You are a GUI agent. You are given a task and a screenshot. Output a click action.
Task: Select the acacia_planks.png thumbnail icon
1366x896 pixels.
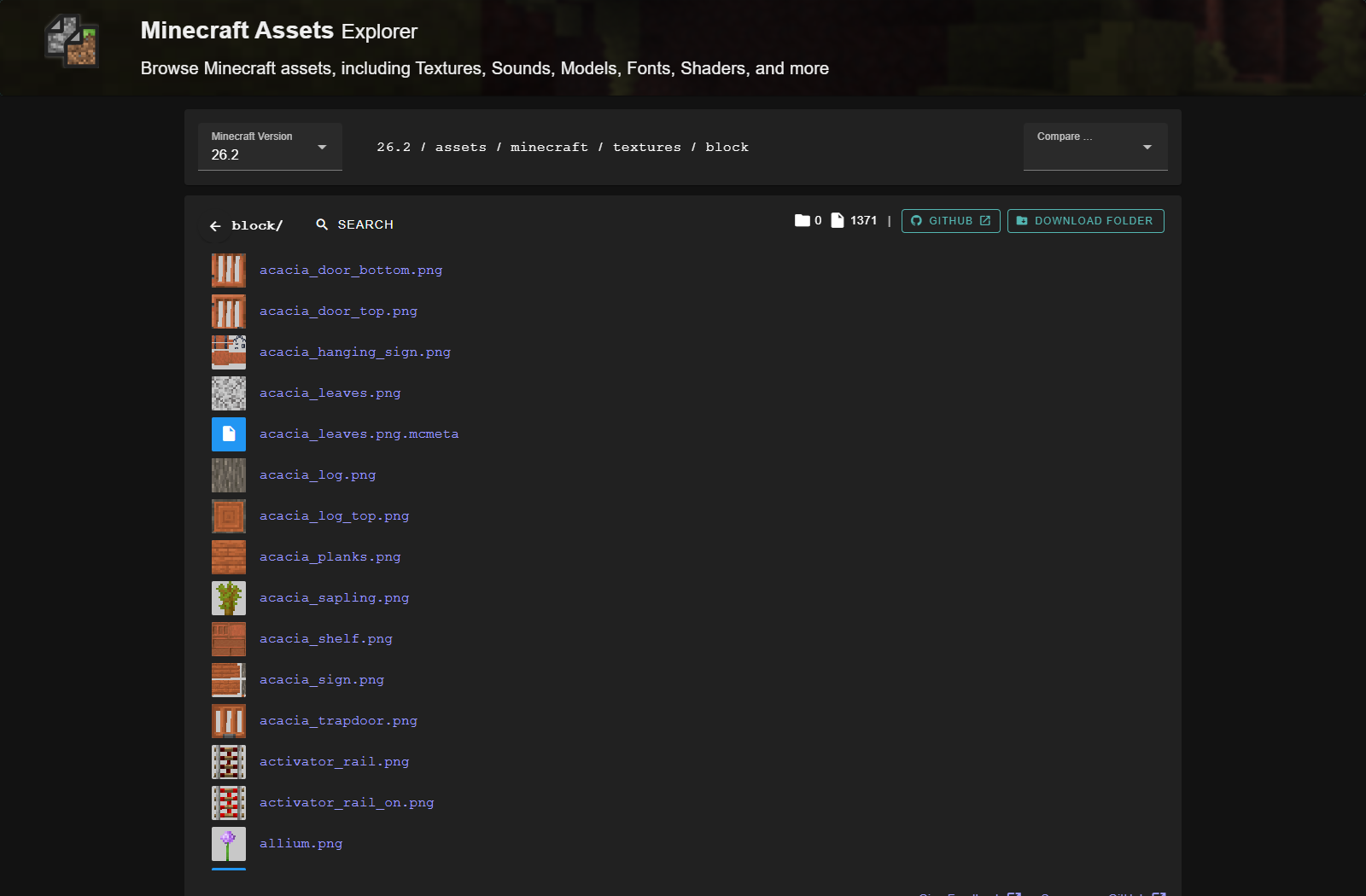229,557
